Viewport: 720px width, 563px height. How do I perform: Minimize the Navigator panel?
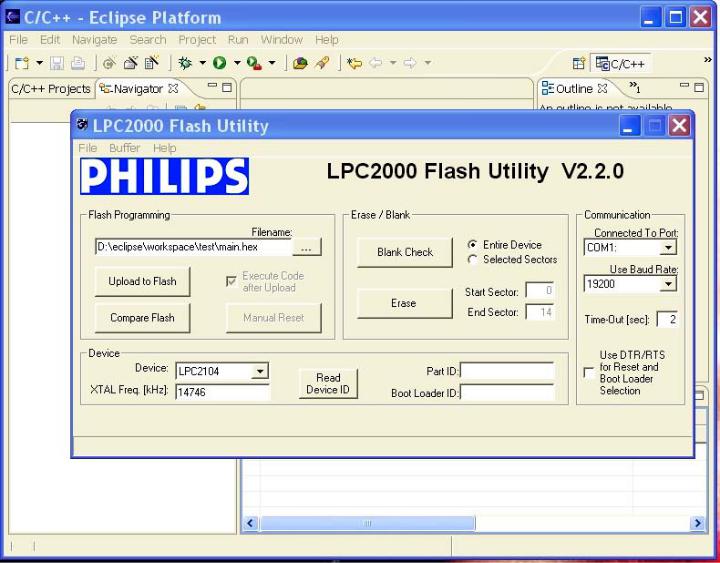pos(212,86)
